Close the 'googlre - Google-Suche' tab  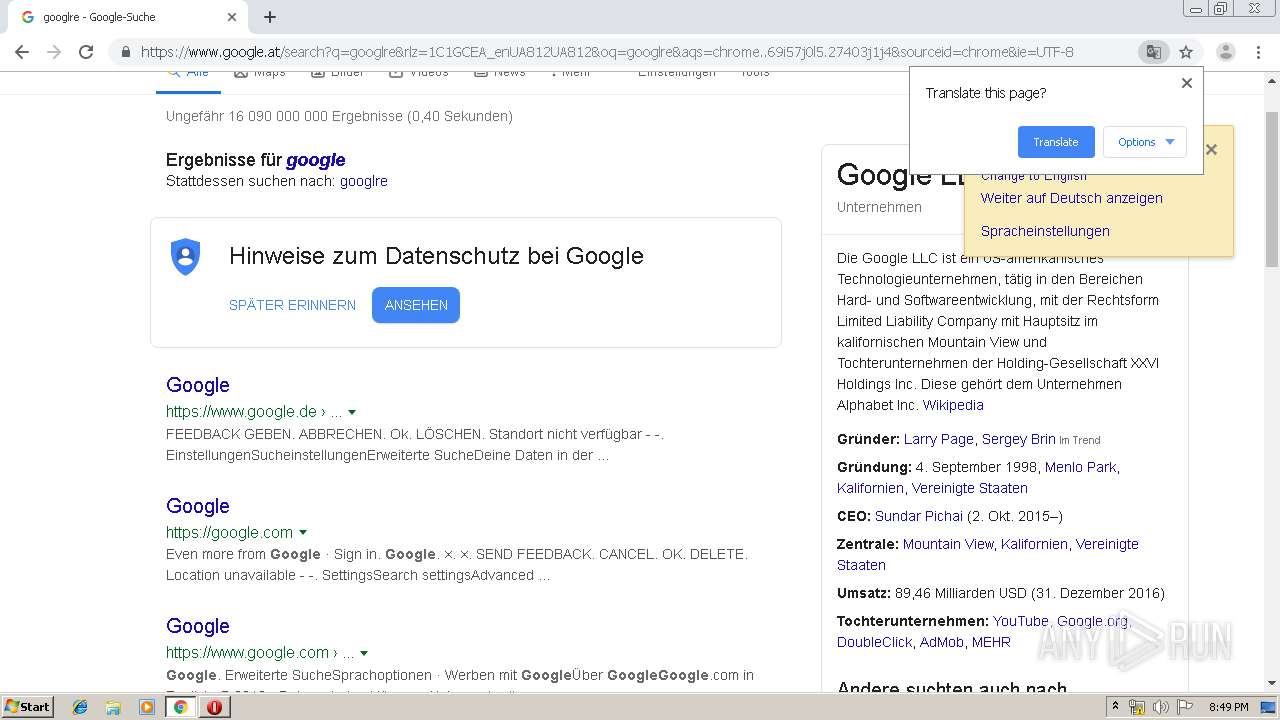232,17
